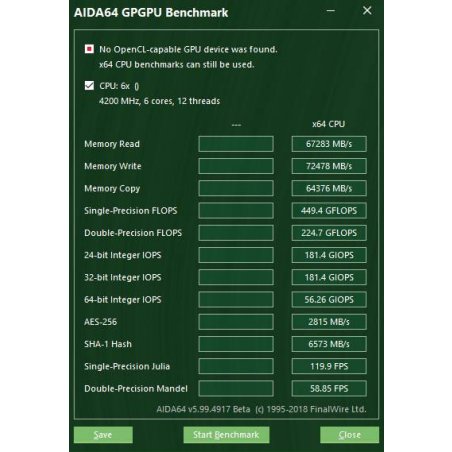452x452 pixels.
Task: Click Double-Precision FLOPS value 224.7 GFLOPS
Action: (329, 233)
